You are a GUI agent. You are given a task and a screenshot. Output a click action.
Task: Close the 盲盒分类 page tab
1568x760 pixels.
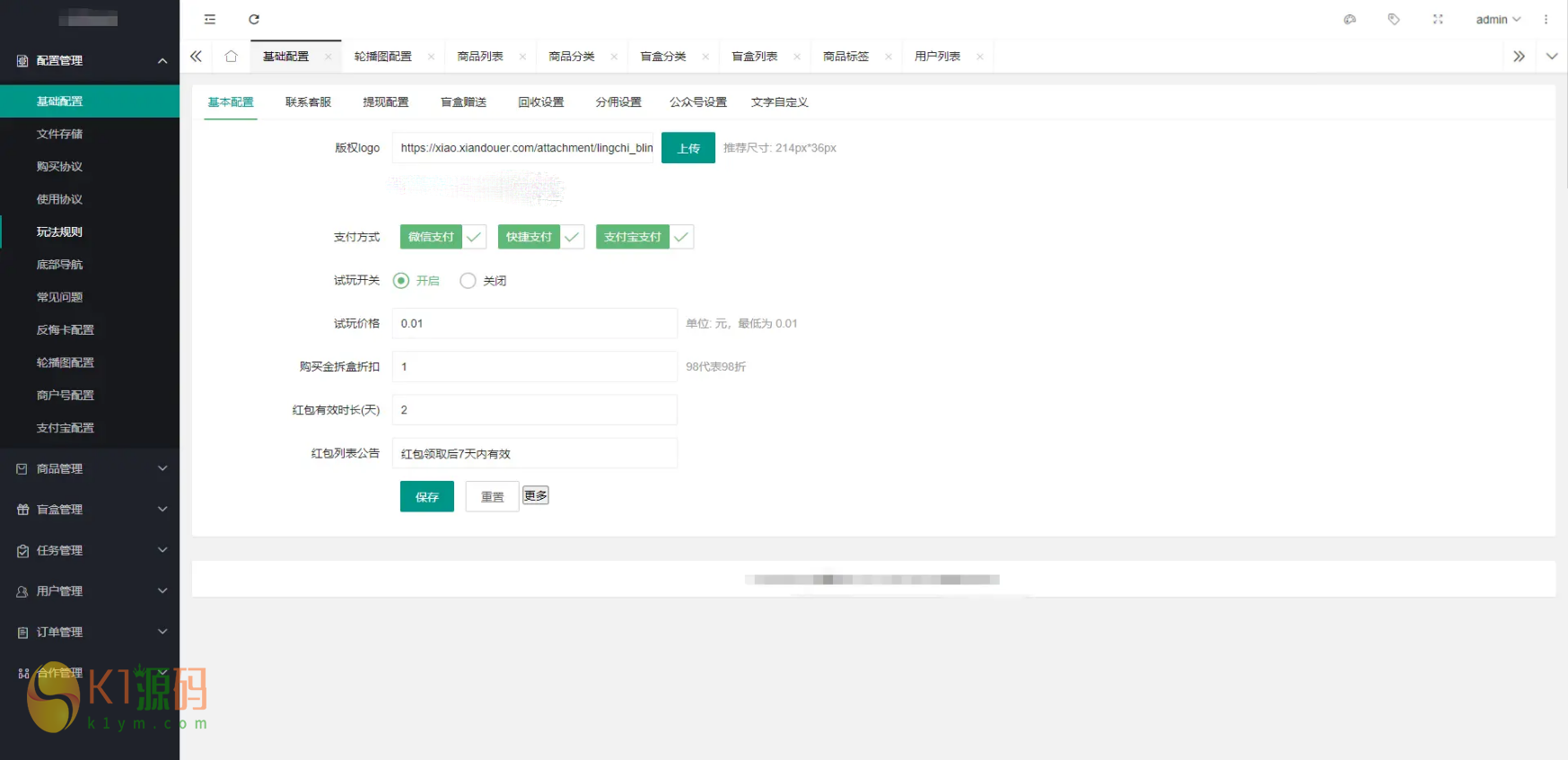coord(706,57)
